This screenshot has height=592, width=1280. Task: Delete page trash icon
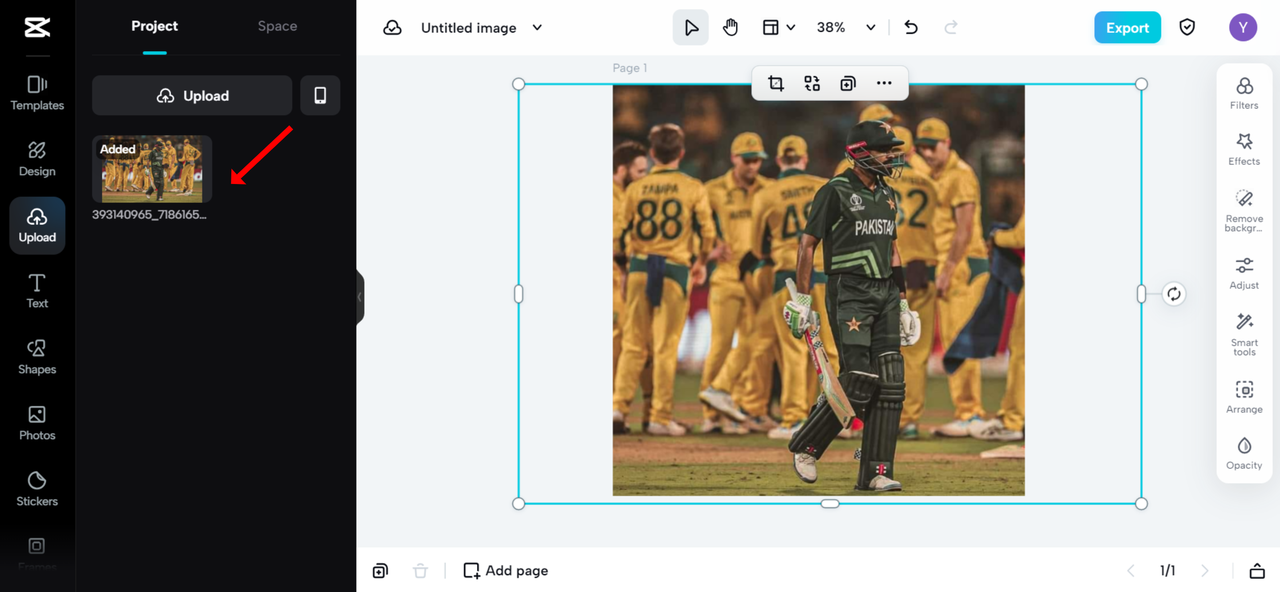[x=420, y=571]
